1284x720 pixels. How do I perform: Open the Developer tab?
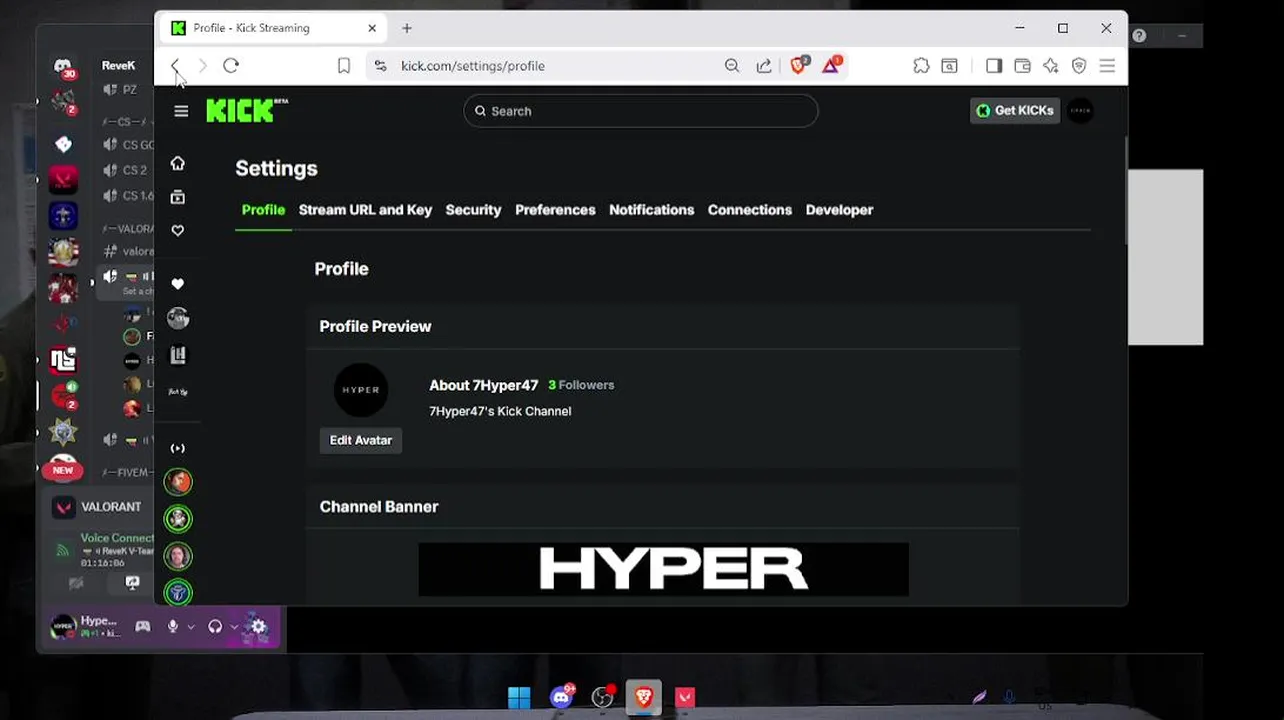(x=839, y=210)
